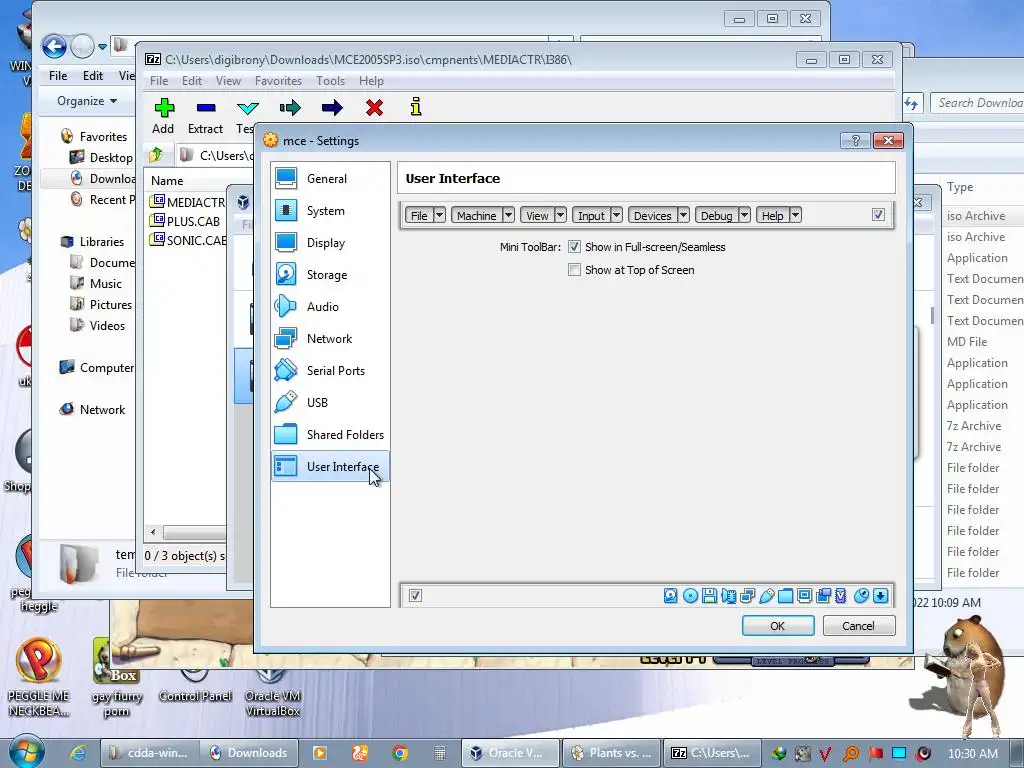Click the blue minus Extract icon in 7-Zip

[206, 107]
